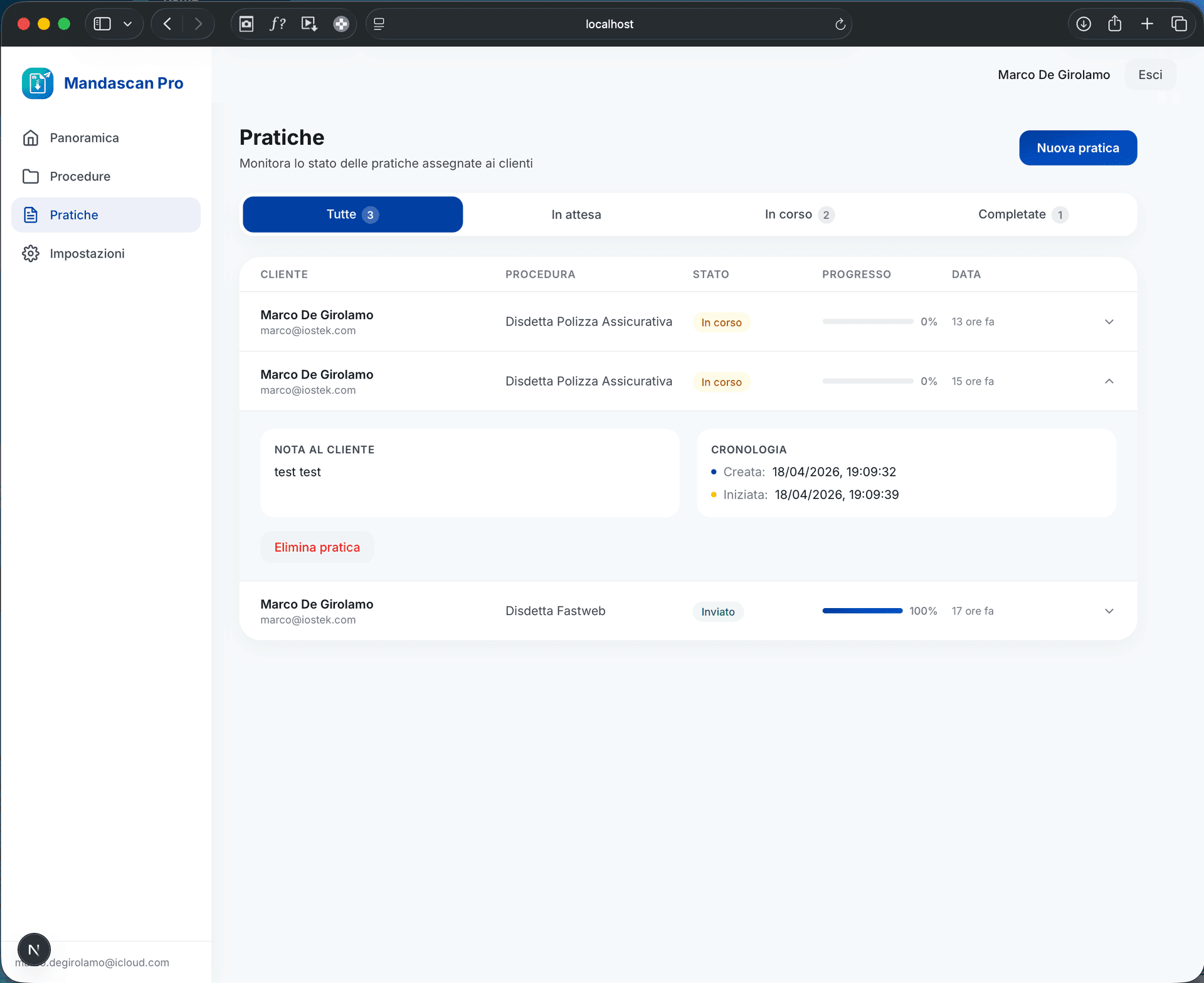This screenshot has width=1204, height=983.
Task: Switch to the In attesa tab
Action: (576, 214)
